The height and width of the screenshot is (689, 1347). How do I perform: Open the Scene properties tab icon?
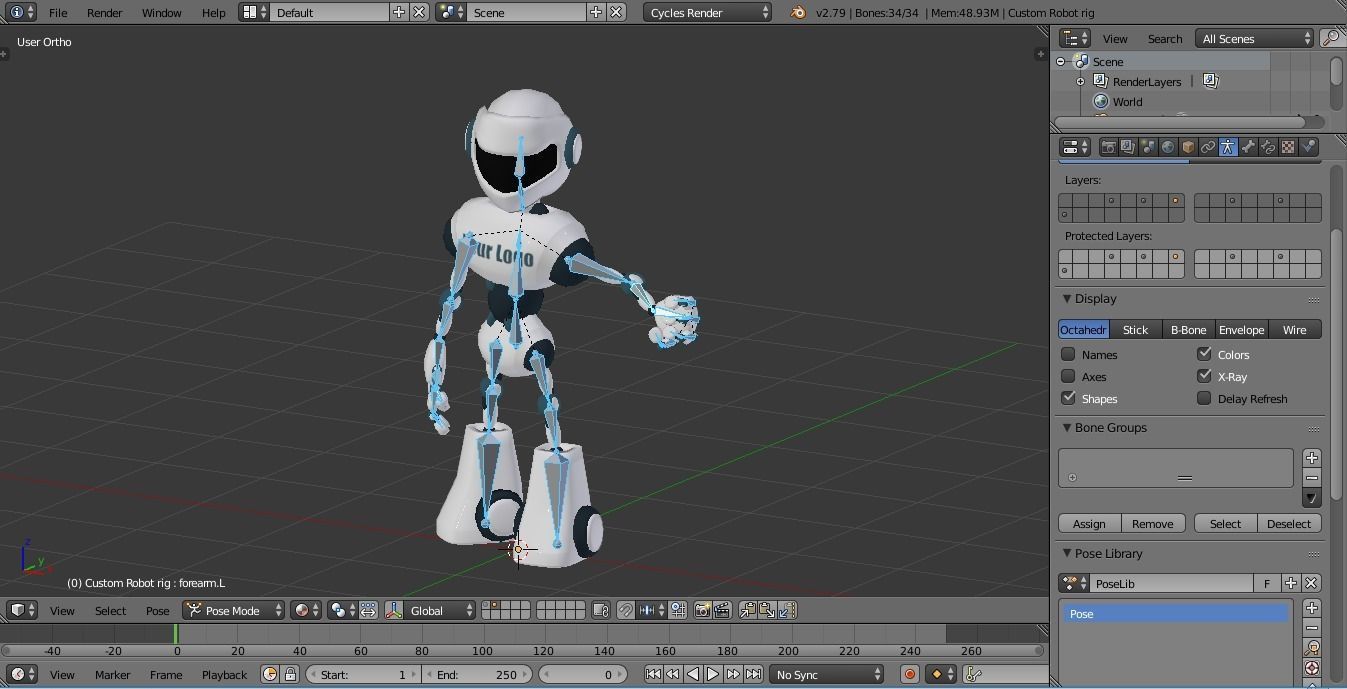1148,147
